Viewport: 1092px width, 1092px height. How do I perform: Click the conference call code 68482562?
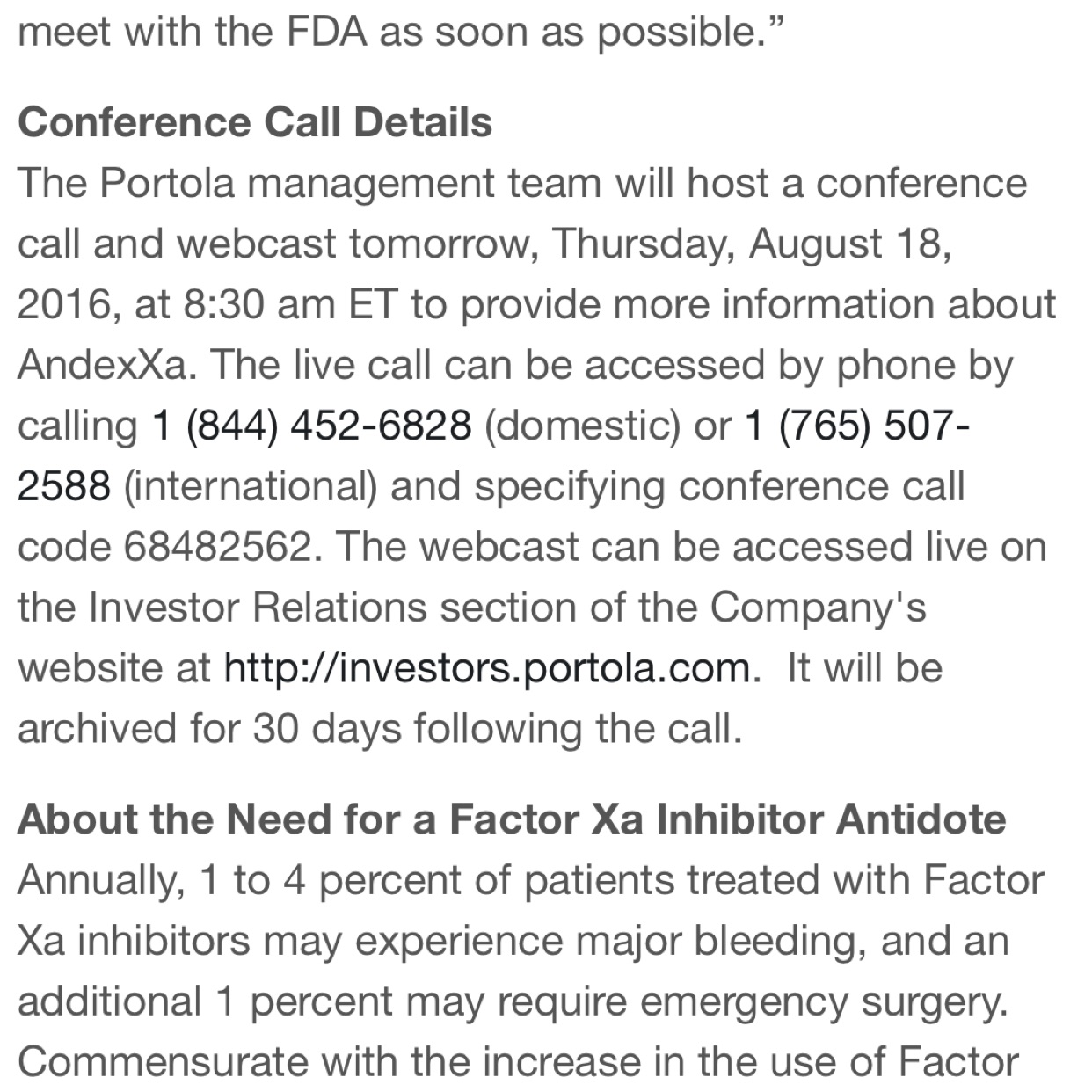point(216,547)
